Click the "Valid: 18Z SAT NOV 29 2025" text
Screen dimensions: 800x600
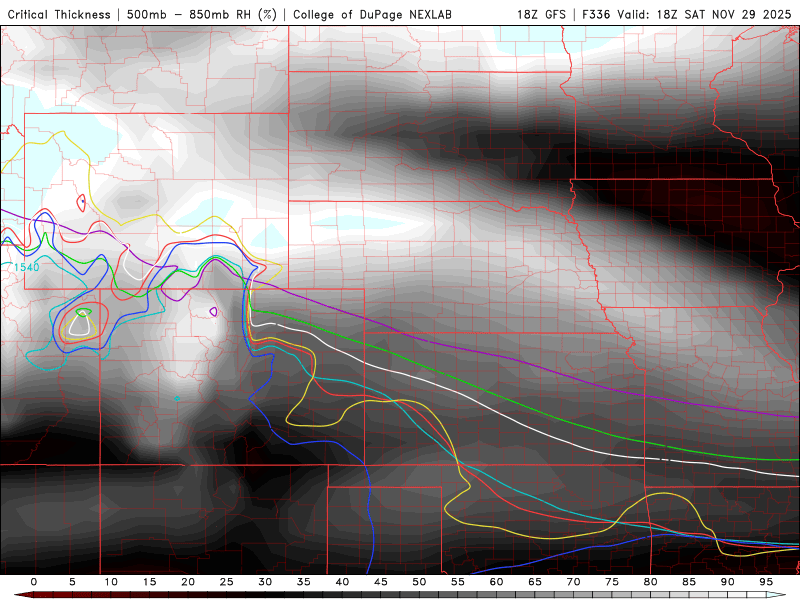click(704, 14)
